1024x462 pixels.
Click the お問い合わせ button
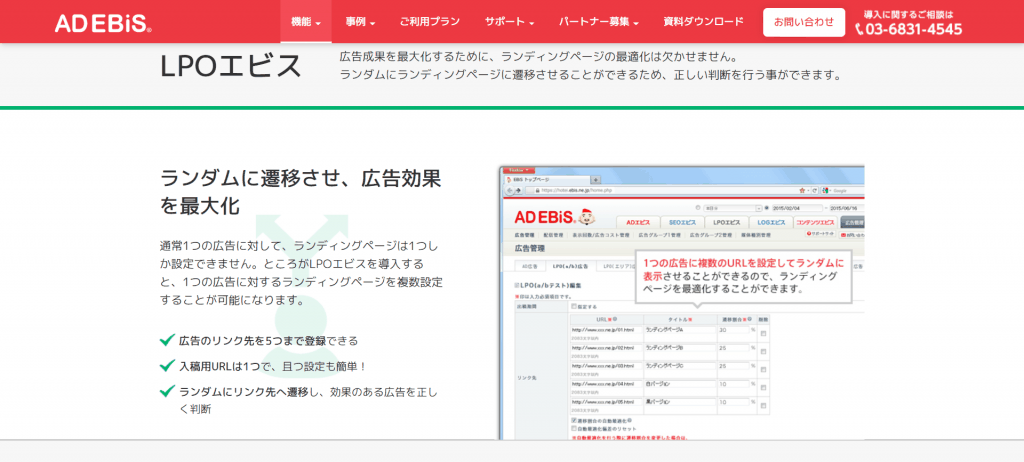(804, 22)
